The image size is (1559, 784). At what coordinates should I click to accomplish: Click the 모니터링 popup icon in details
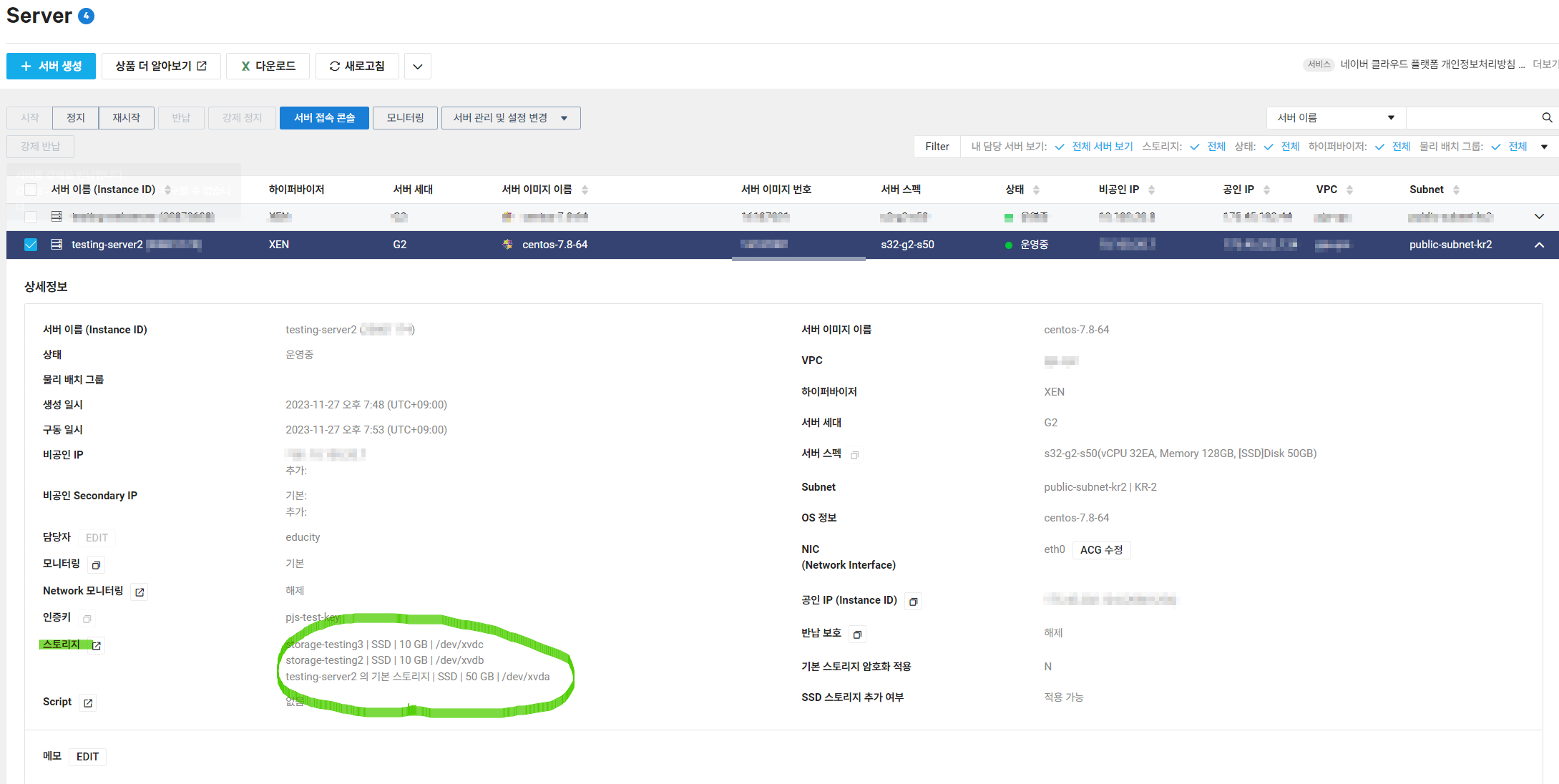(96, 565)
